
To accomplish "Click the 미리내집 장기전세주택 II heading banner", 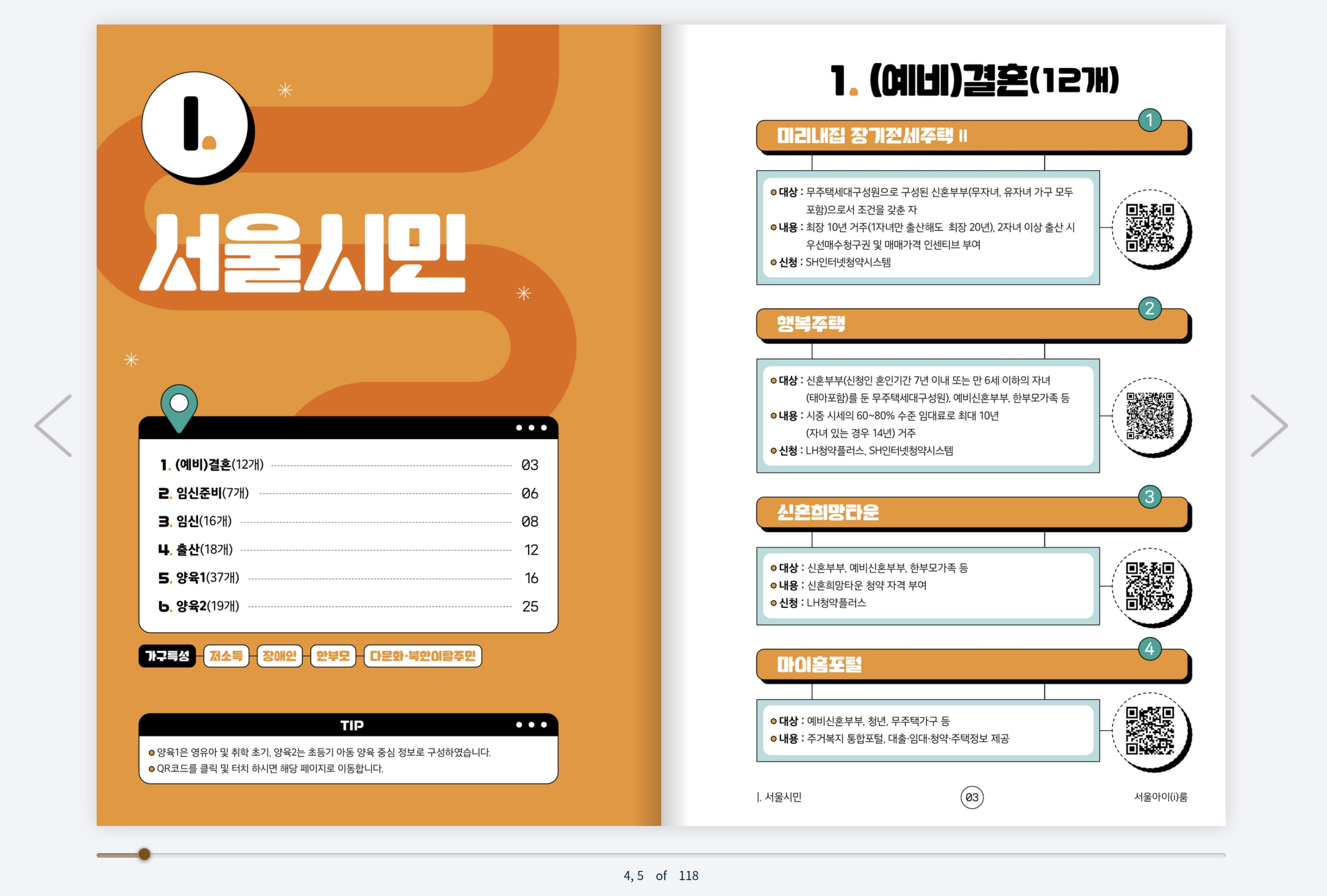I will [x=973, y=136].
